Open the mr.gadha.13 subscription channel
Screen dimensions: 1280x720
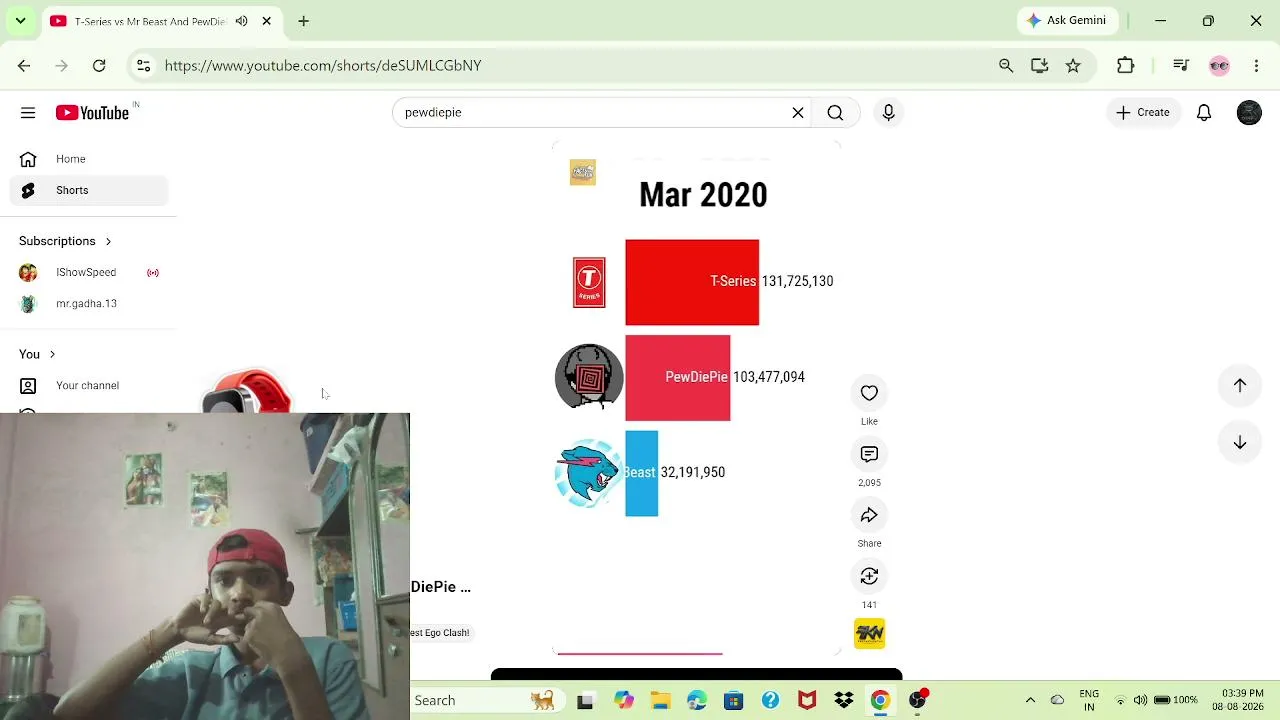pos(89,304)
